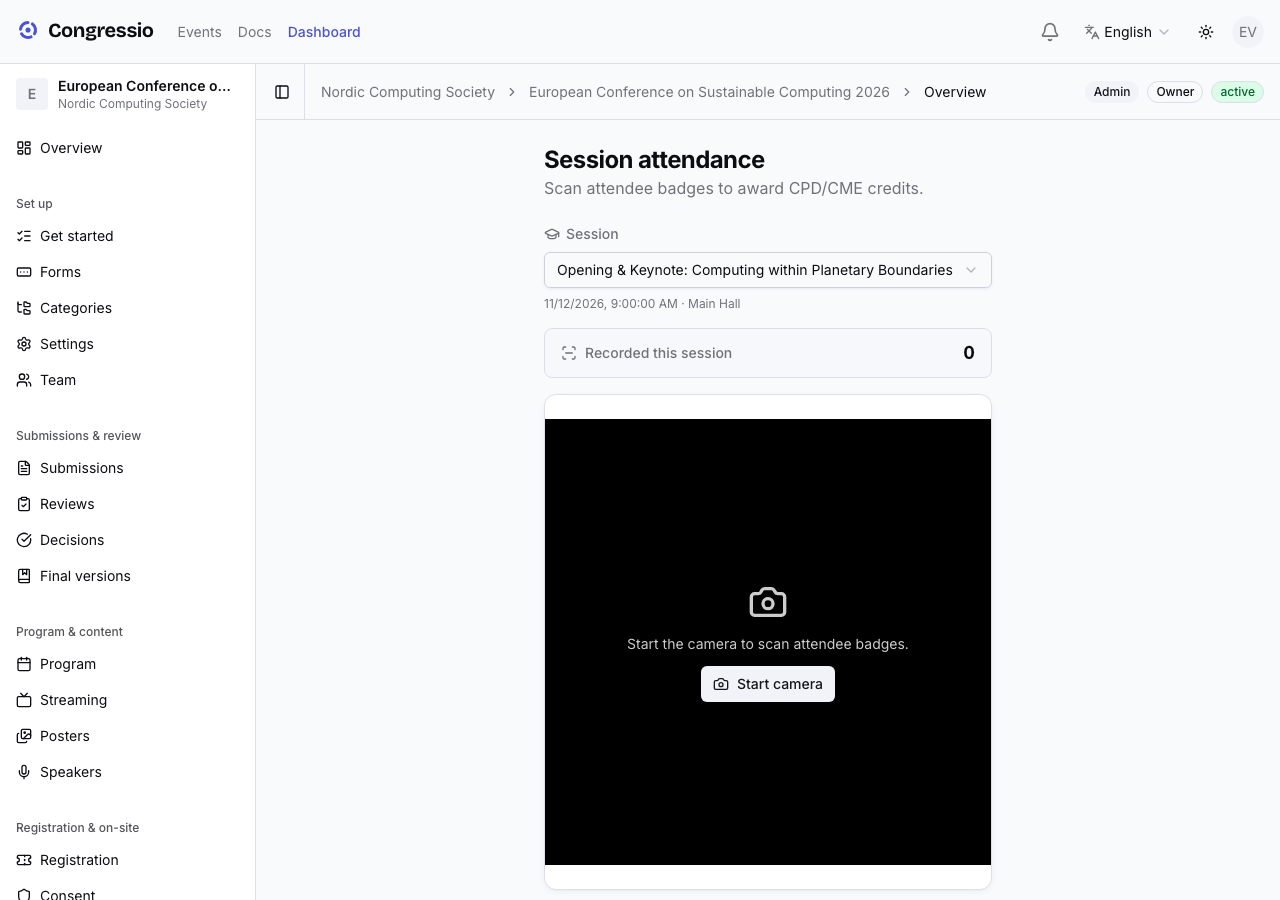The image size is (1280, 900).
Task: Click the Get started checklist icon
Action: 24,236
